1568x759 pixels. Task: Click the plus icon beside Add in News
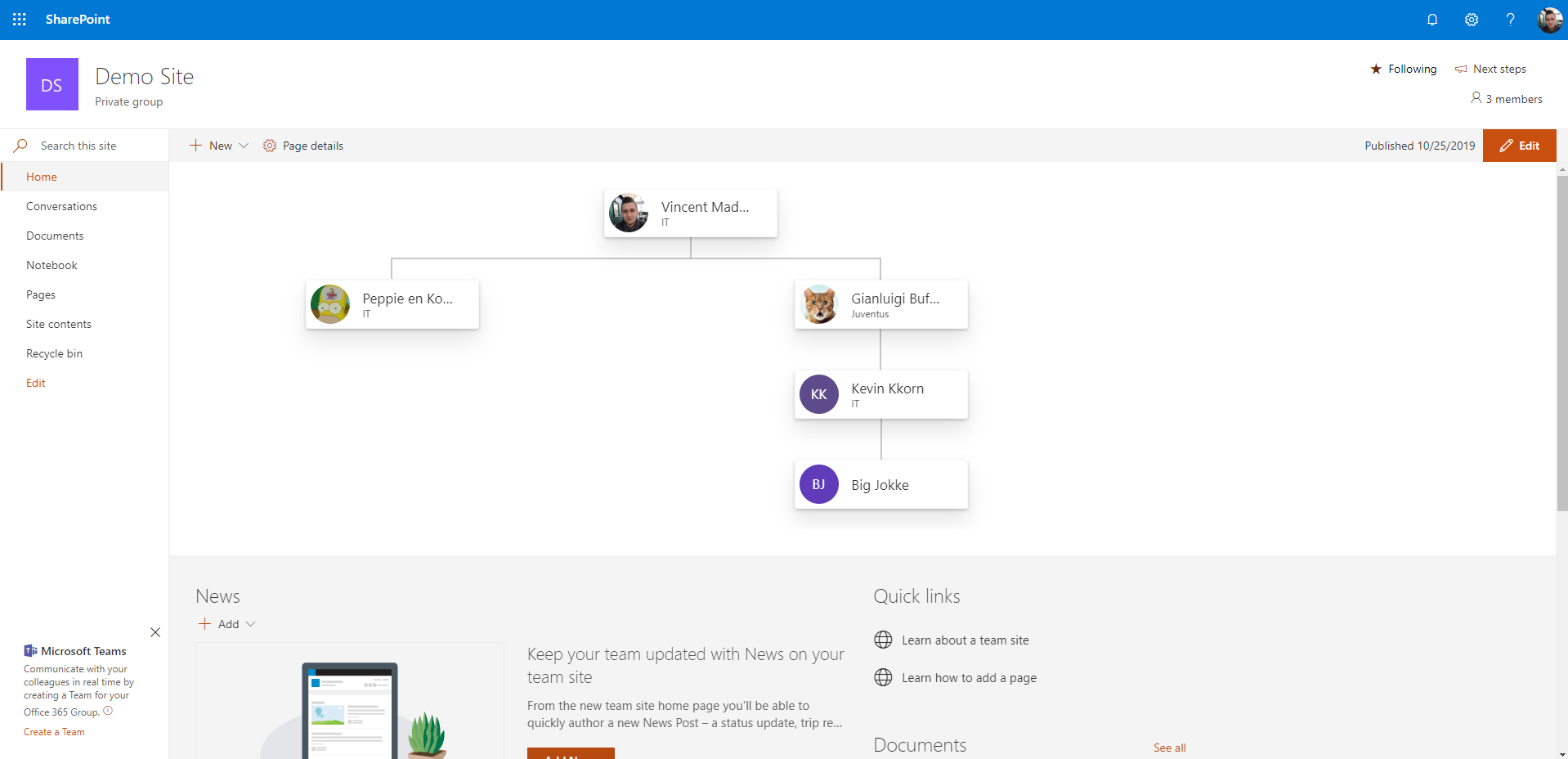(x=204, y=624)
